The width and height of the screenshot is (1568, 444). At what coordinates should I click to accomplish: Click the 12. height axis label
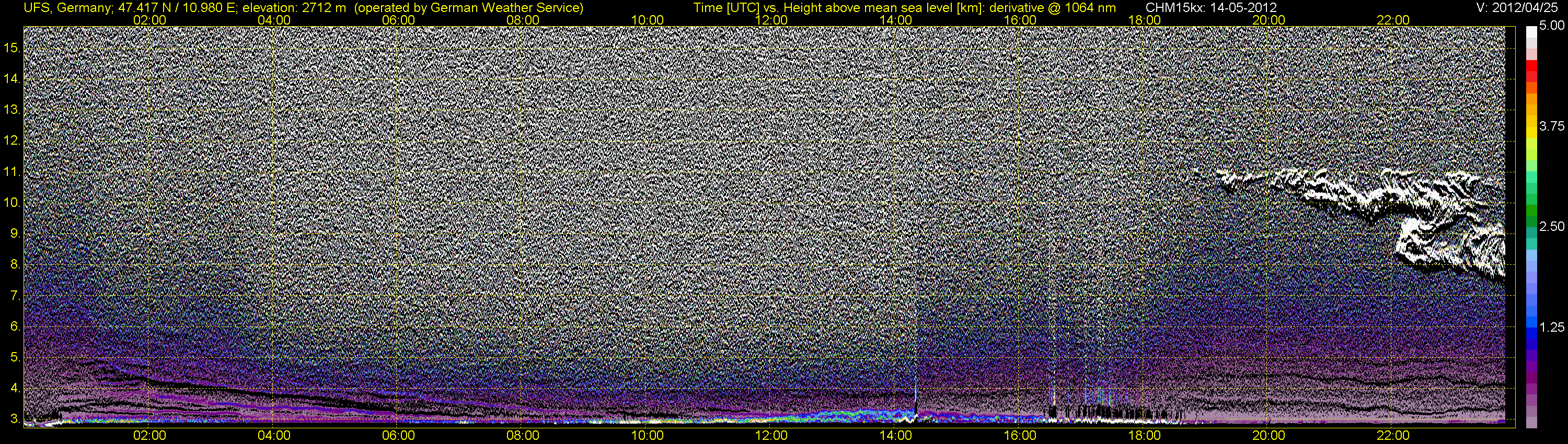(x=12, y=141)
